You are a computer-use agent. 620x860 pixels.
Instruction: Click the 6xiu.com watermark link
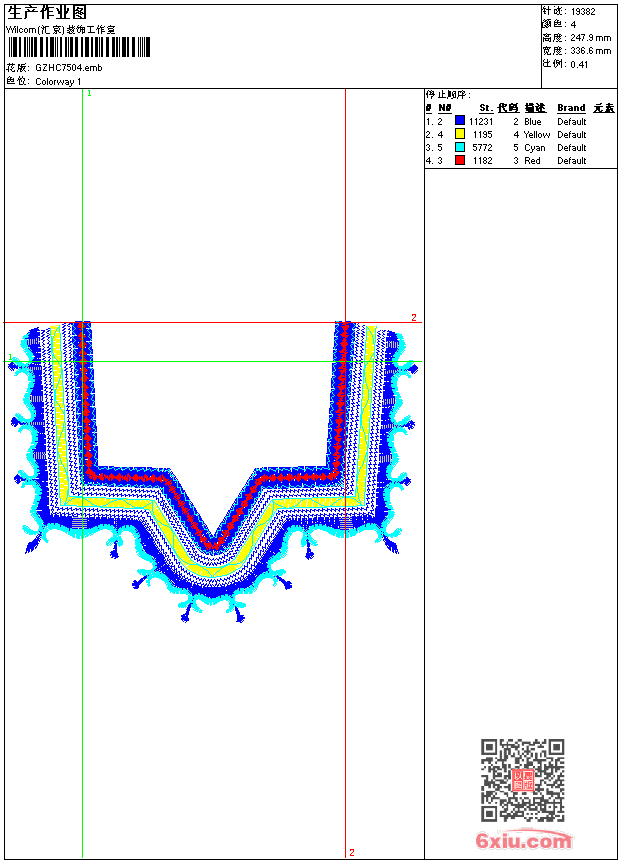tap(524, 840)
